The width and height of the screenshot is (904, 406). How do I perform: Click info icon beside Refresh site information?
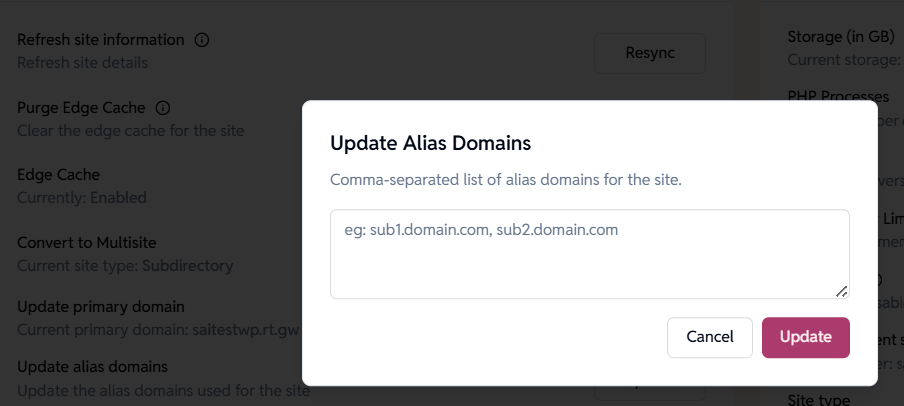coord(202,40)
